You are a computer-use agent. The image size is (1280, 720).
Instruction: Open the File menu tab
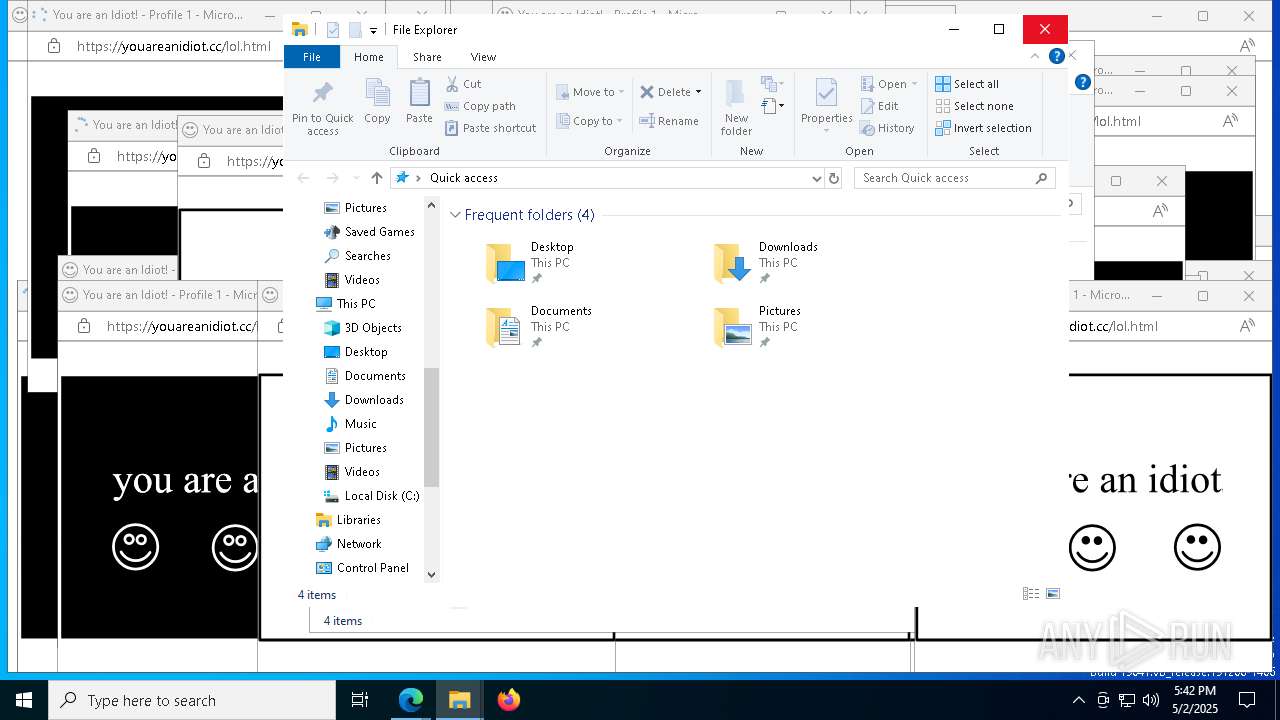tap(312, 57)
